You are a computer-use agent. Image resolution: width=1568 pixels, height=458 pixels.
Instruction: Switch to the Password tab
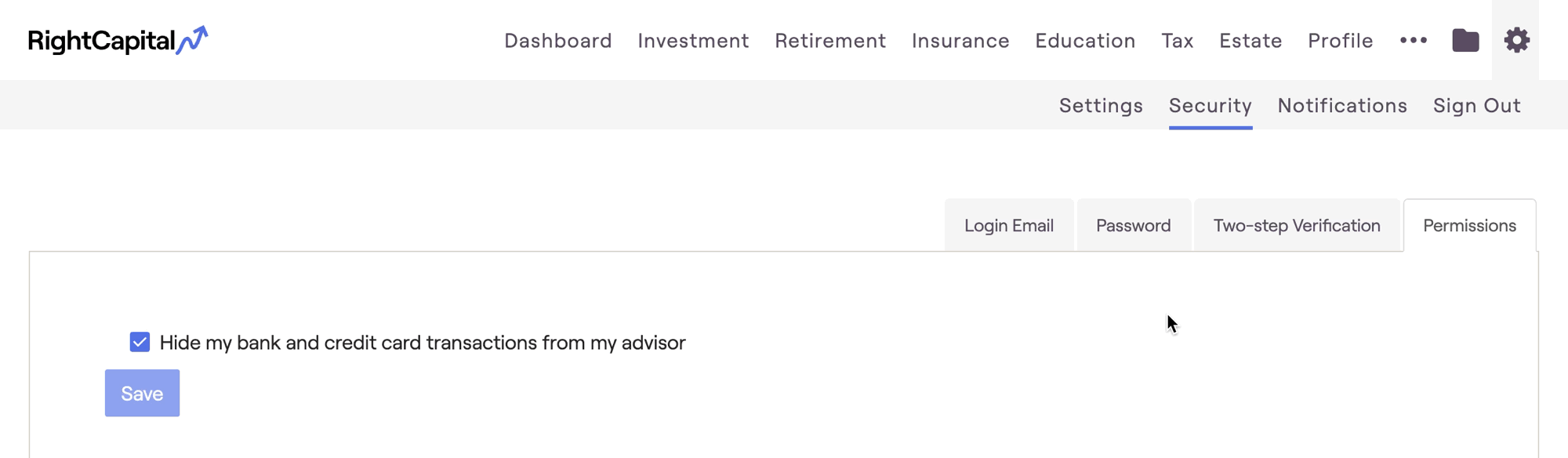point(1133,226)
